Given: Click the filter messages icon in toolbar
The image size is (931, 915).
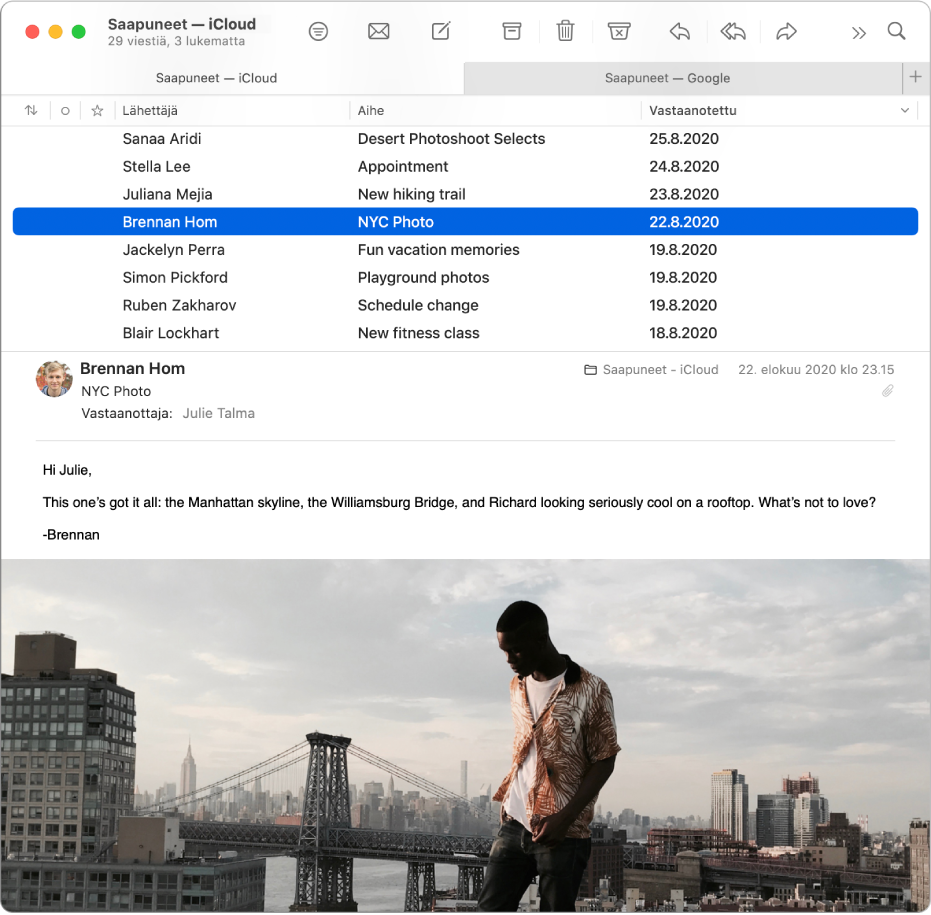Looking at the screenshot, I should point(318,32).
